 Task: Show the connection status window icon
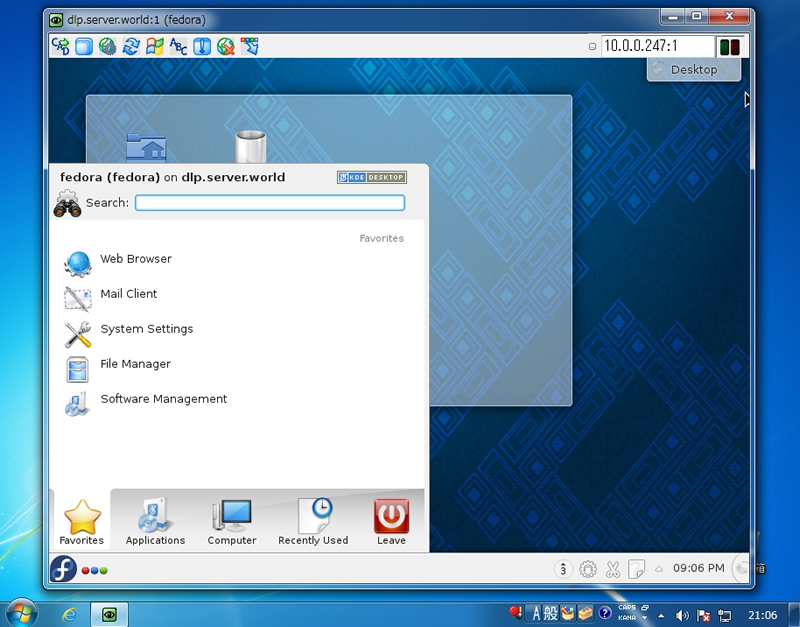tap(202, 46)
